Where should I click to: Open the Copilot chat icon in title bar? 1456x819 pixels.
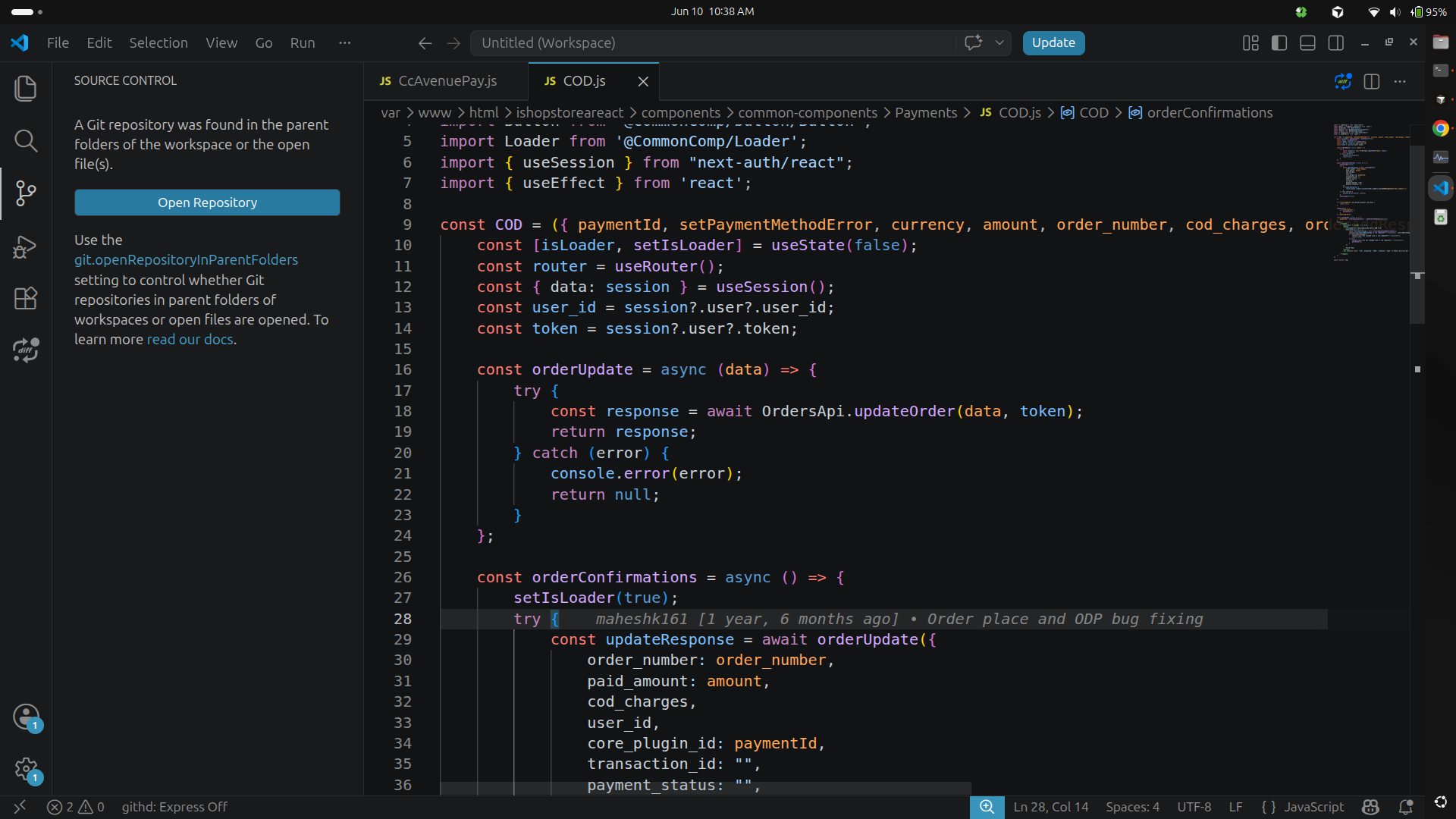pos(973,42)
